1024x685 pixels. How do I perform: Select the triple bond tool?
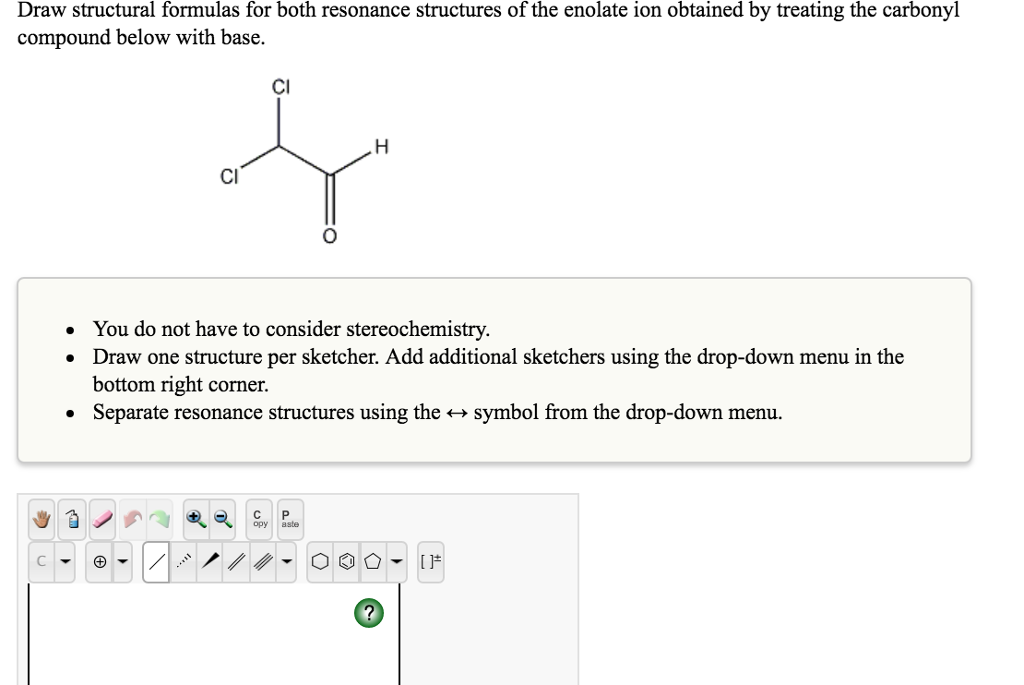pyautogui.click(x=261, y=560)
